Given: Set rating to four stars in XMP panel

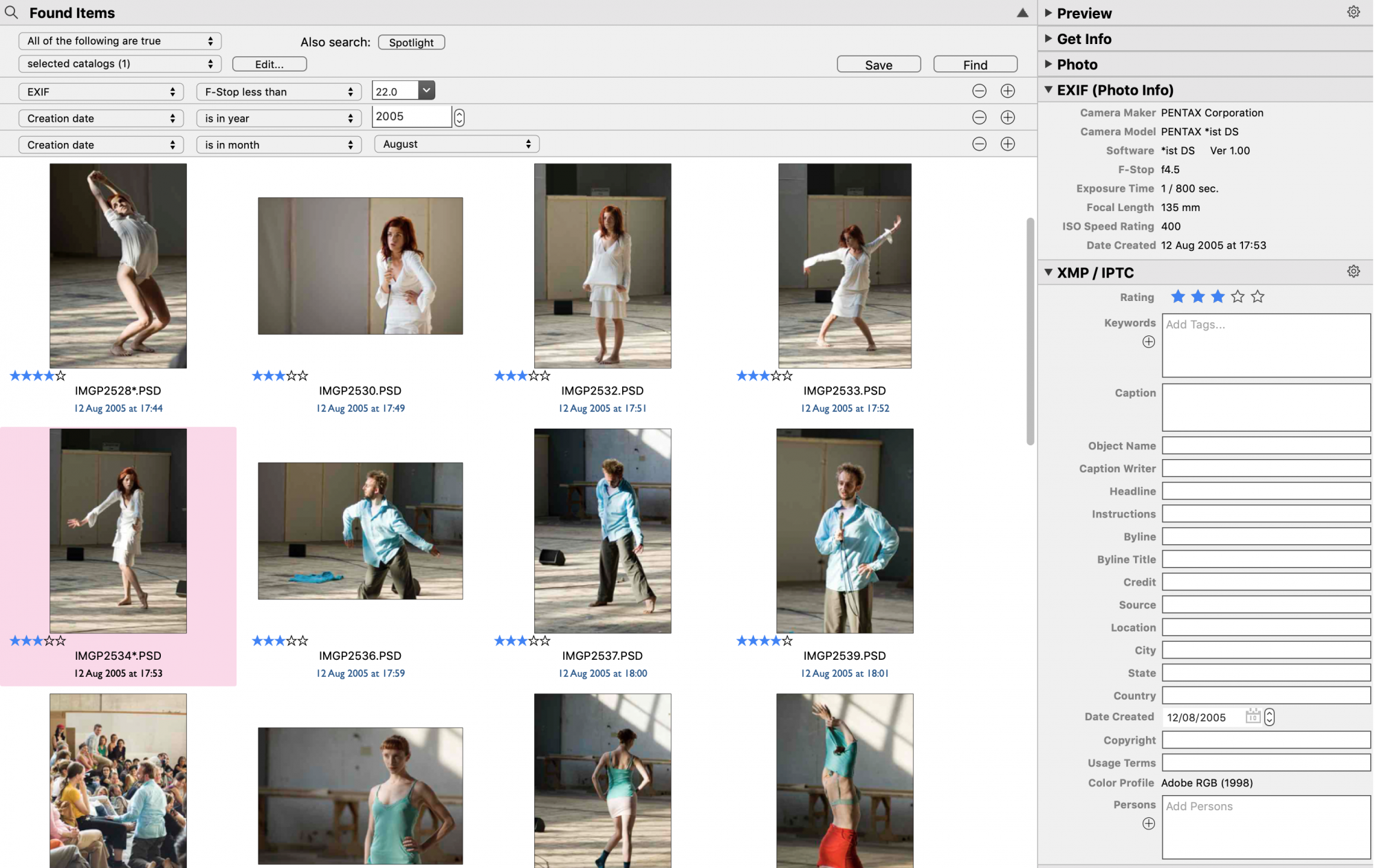Looking at the screenshot, I should [x=1237, y=296].
